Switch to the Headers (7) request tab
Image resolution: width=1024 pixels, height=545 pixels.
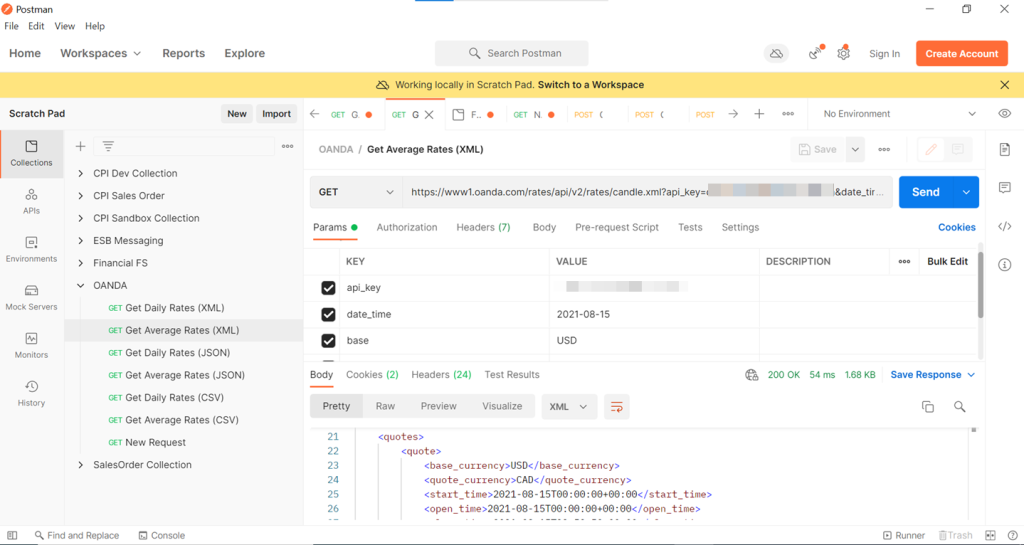[483, 227]
